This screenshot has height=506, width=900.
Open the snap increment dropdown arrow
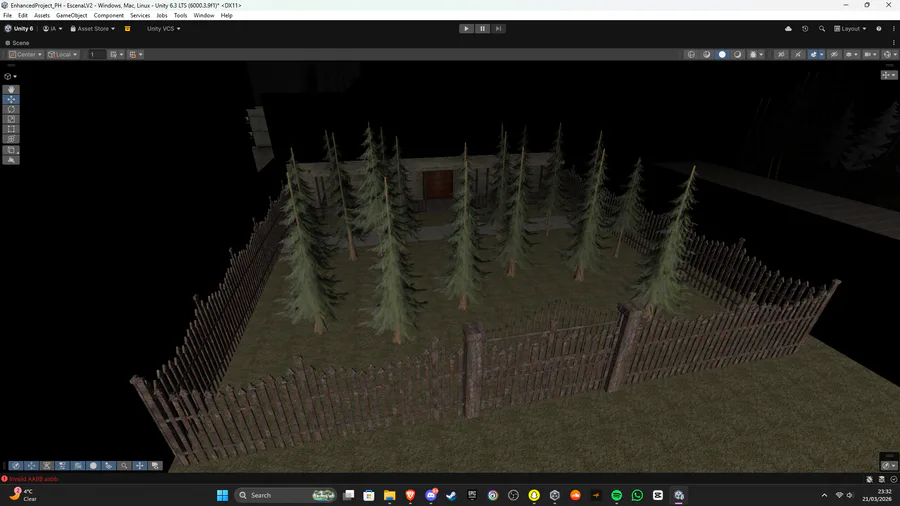click(x=141, y=55)
